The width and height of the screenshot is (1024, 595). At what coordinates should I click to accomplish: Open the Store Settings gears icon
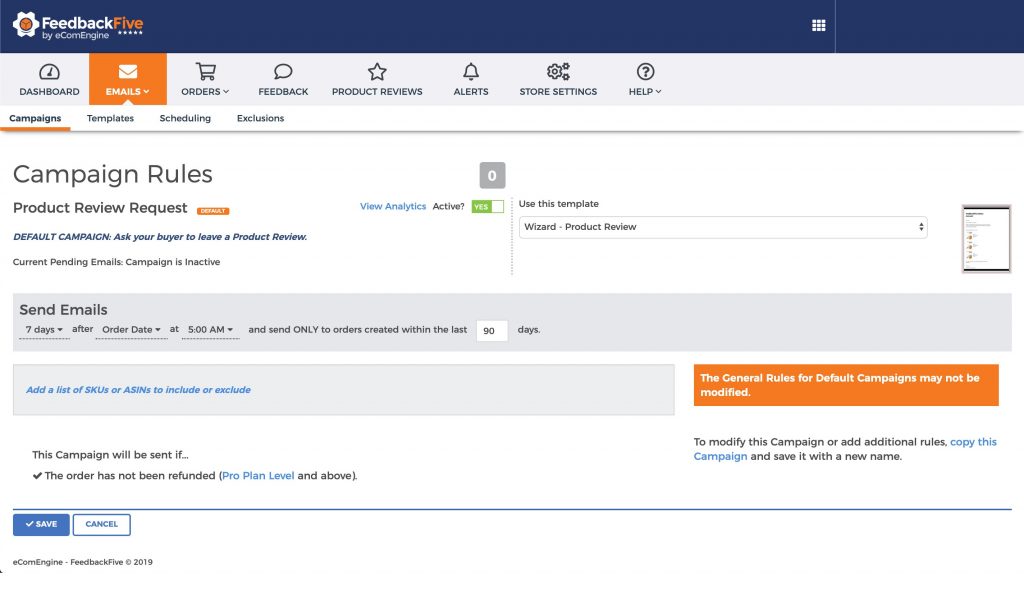558,71
